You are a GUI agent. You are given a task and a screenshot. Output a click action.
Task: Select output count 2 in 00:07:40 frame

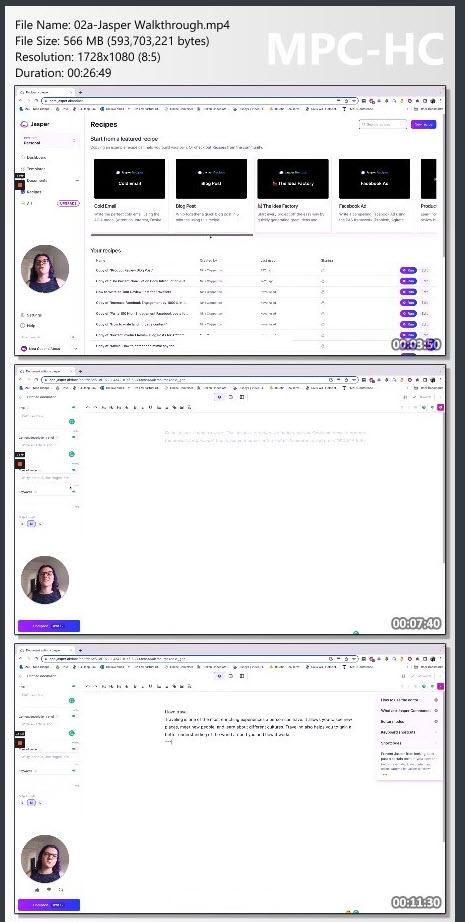click(x=32, y=523)
